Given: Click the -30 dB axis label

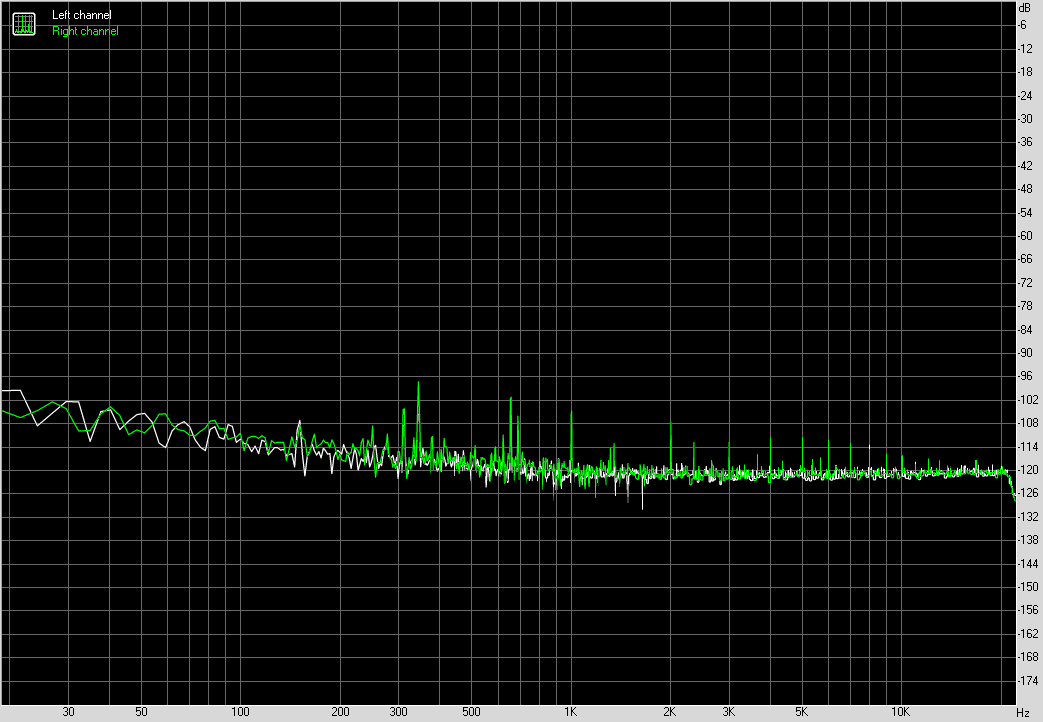Looking at the screenshot, I should [x=1025, y=118].
